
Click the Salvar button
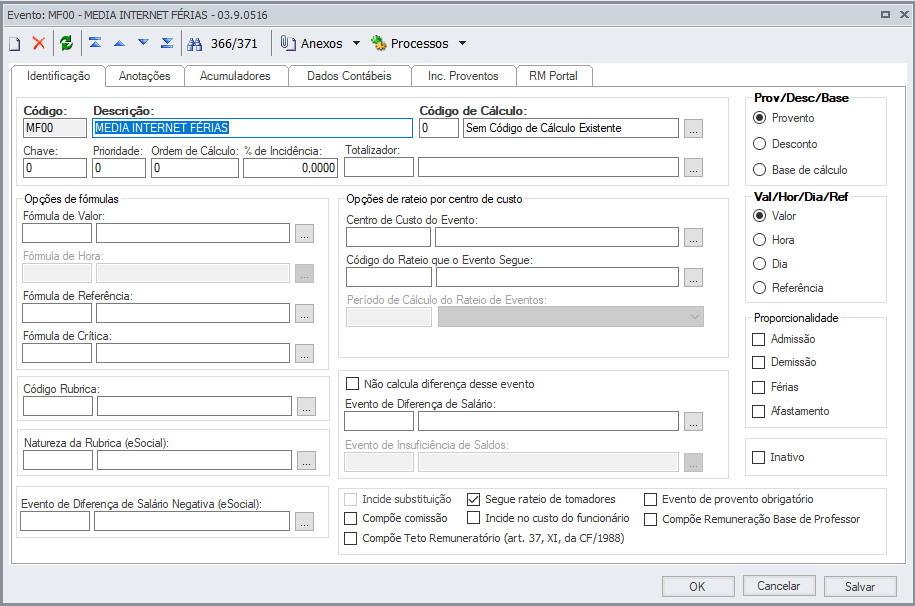(860, 586)
